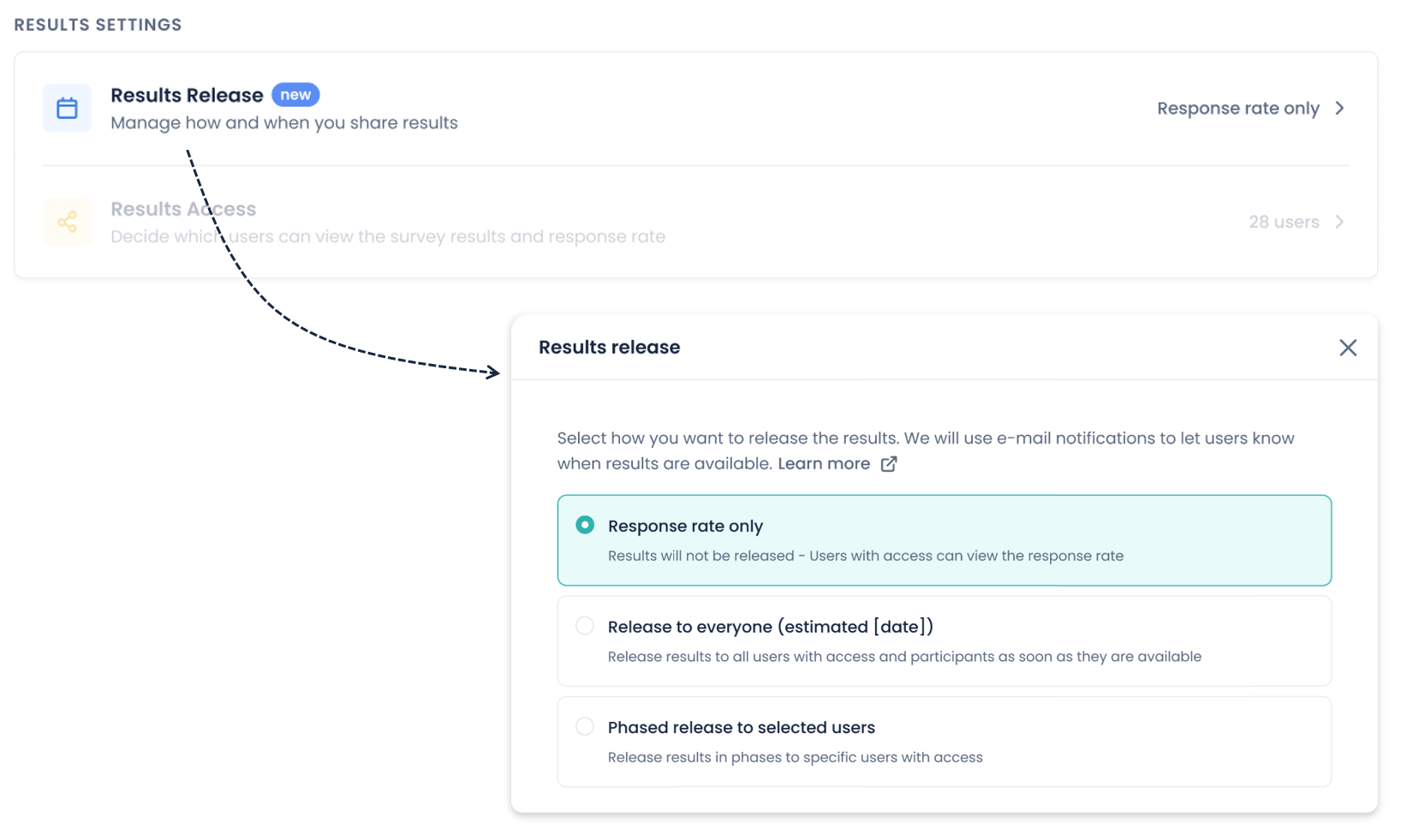Viewport: 1401px width, 840px height.
Task: Click the Results release dialog title
Action: (609, 348)
